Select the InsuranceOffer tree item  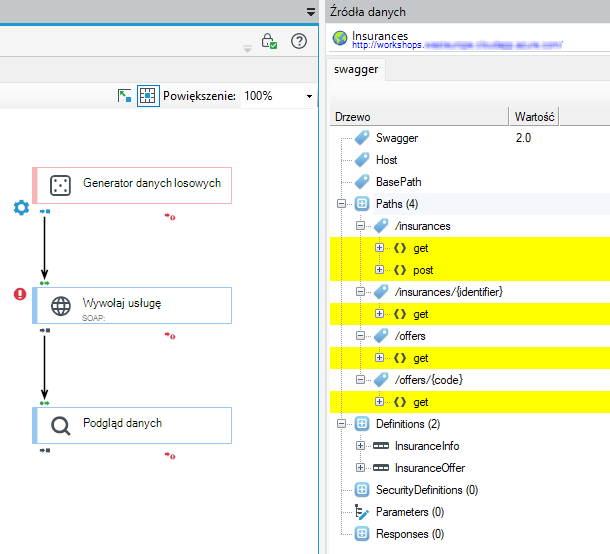tap(429, 468)
